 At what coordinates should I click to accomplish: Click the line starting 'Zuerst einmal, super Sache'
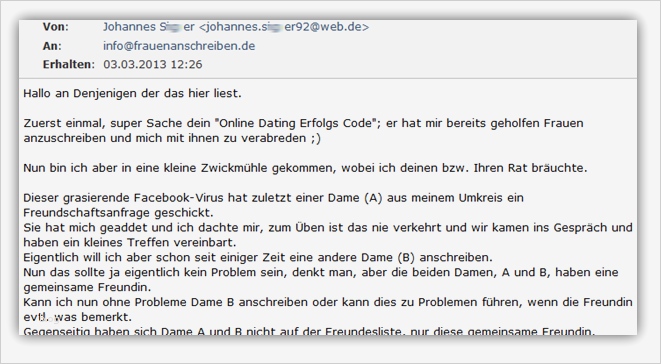[304, 123]
